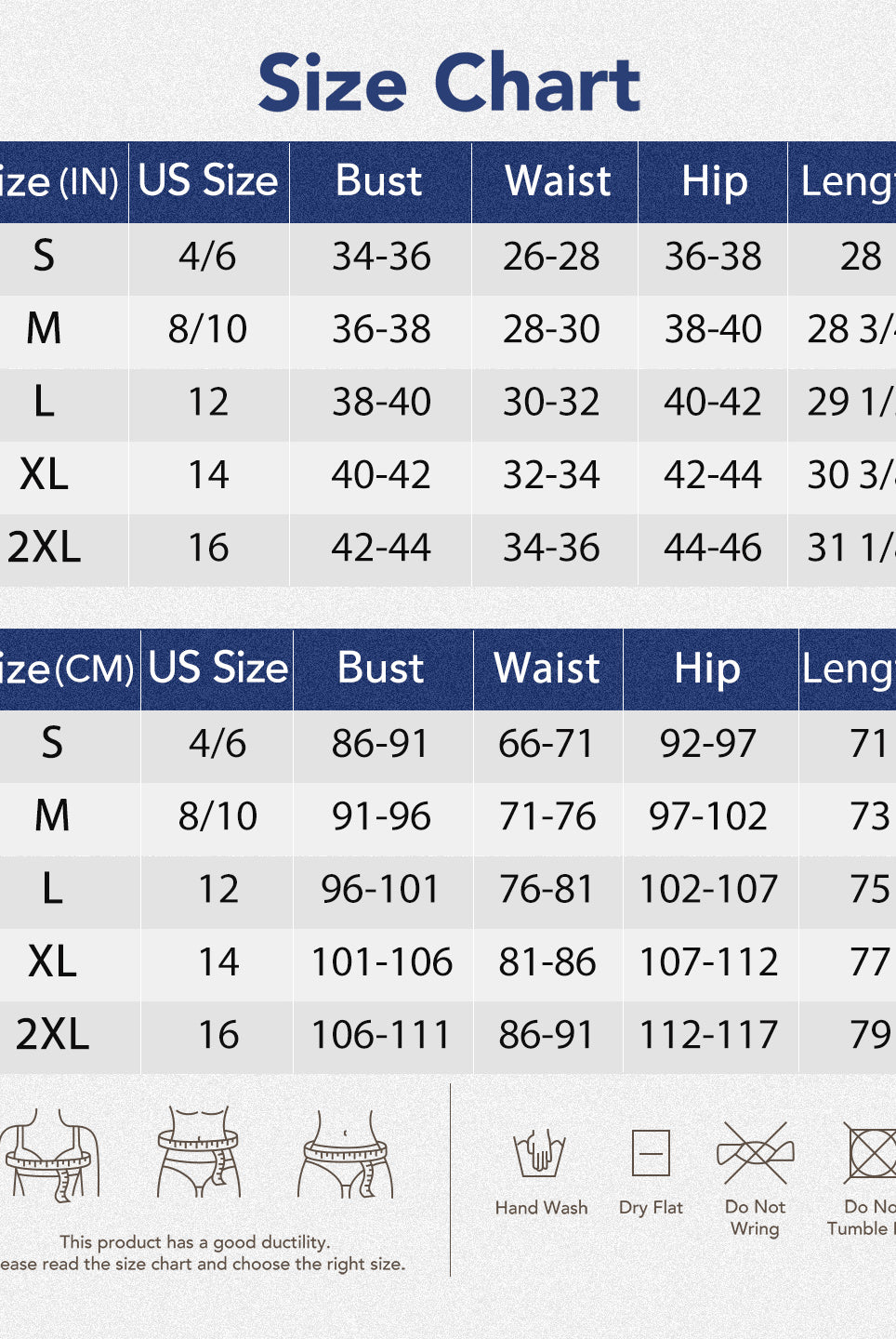Click the 101-106 bust cell
Screen dimensions: 896x1339
click(382, 962)
